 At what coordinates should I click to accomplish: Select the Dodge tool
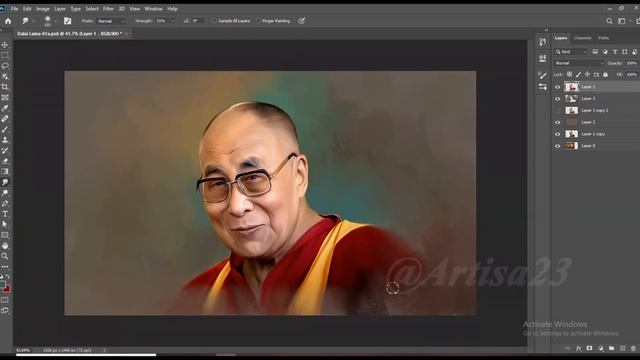point(5,193)
